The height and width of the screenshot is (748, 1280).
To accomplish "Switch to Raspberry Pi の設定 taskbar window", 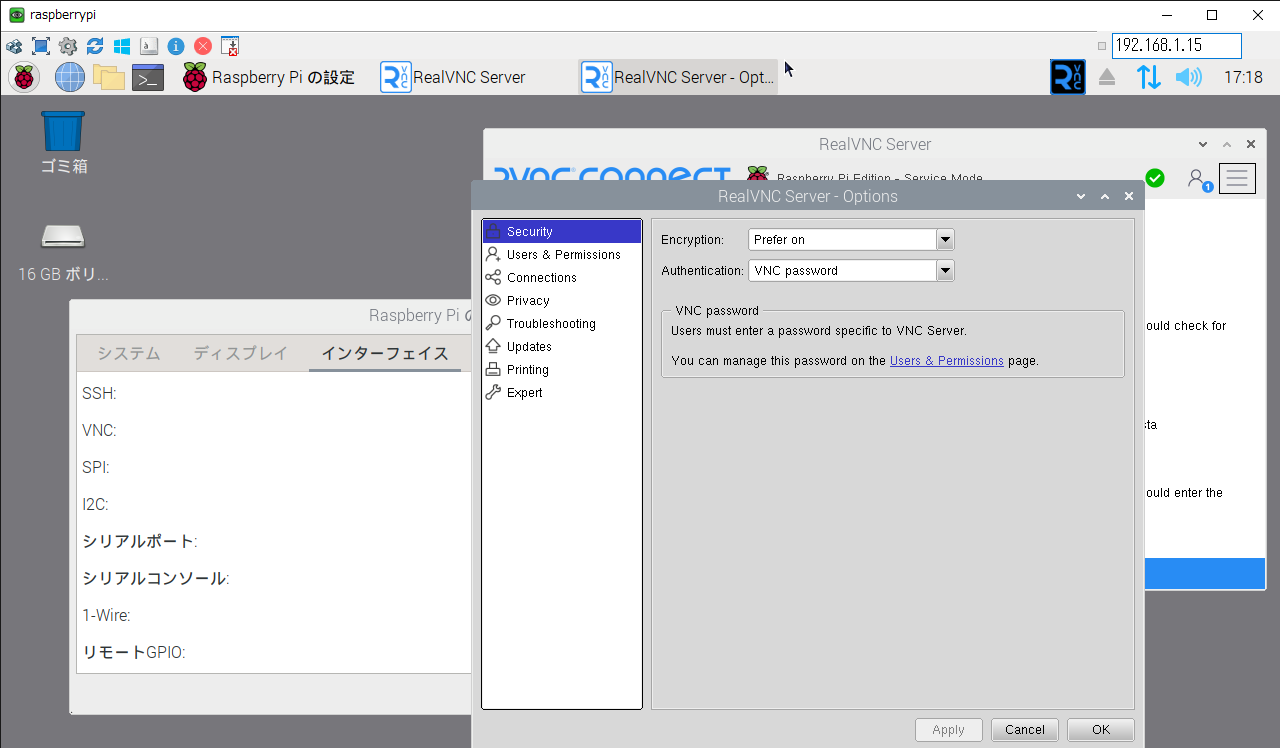I will tap(269, 77).
